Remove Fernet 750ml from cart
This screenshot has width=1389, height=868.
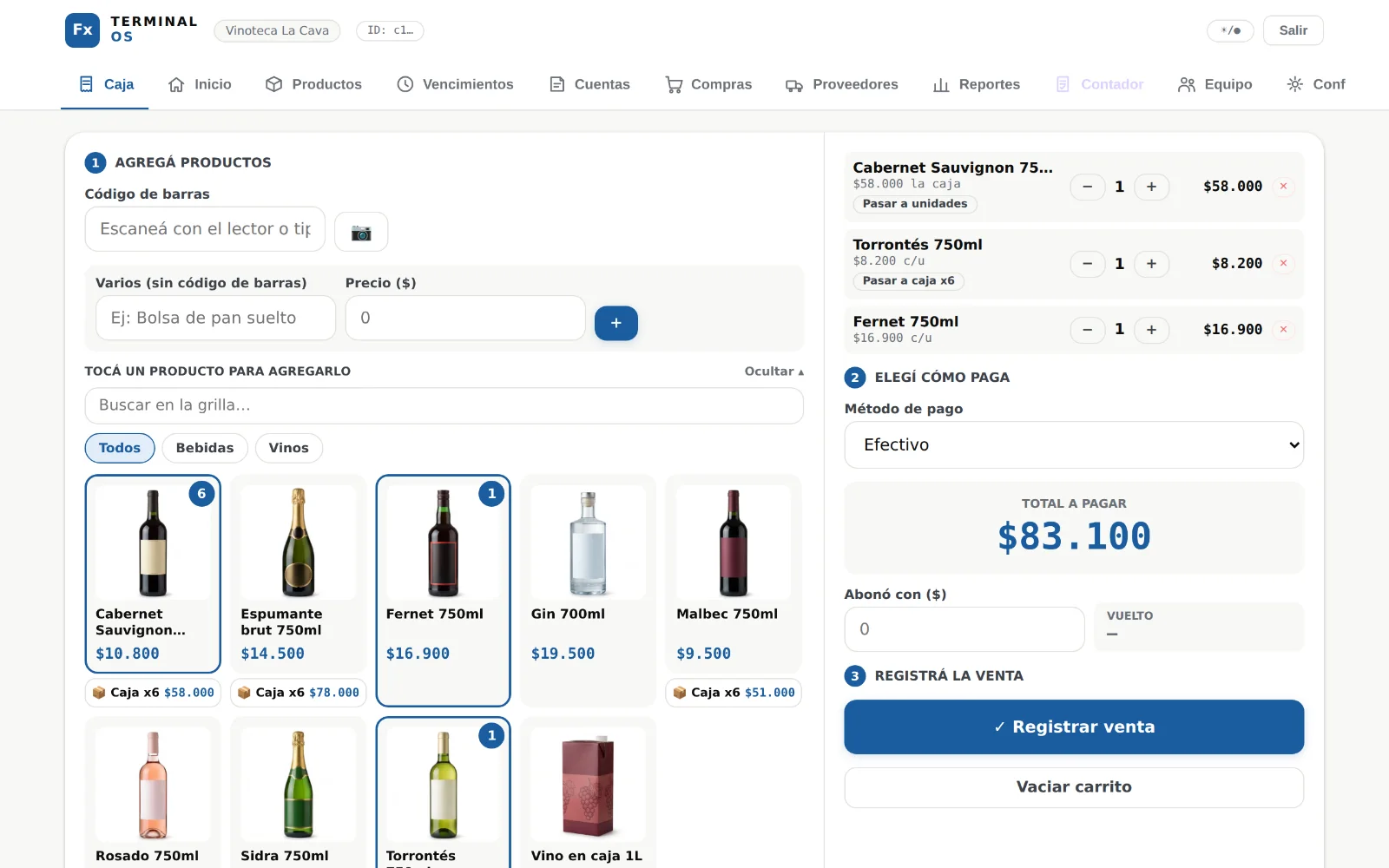1283,330
